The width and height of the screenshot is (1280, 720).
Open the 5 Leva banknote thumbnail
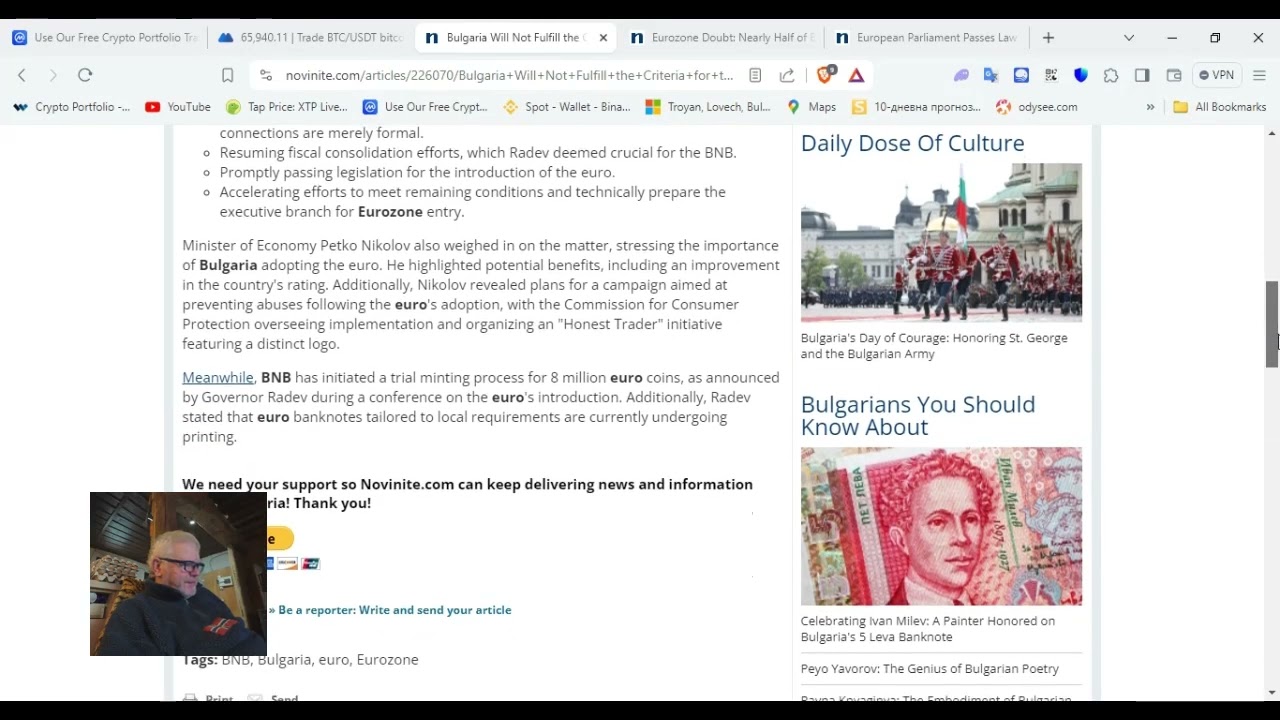(x=941, y=526)
